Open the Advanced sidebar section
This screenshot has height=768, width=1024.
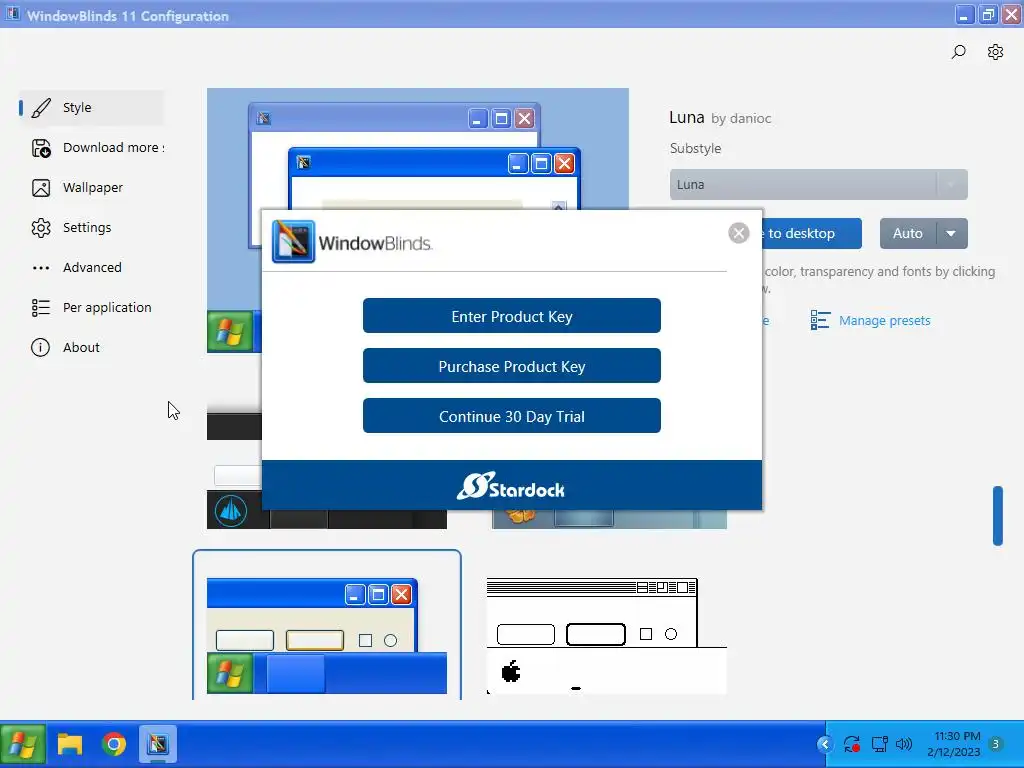[x=91, y=268]
